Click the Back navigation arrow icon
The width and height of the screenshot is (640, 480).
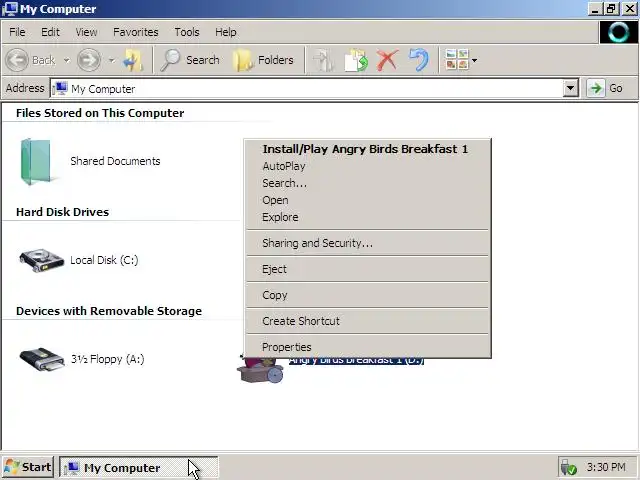(17, 60)
